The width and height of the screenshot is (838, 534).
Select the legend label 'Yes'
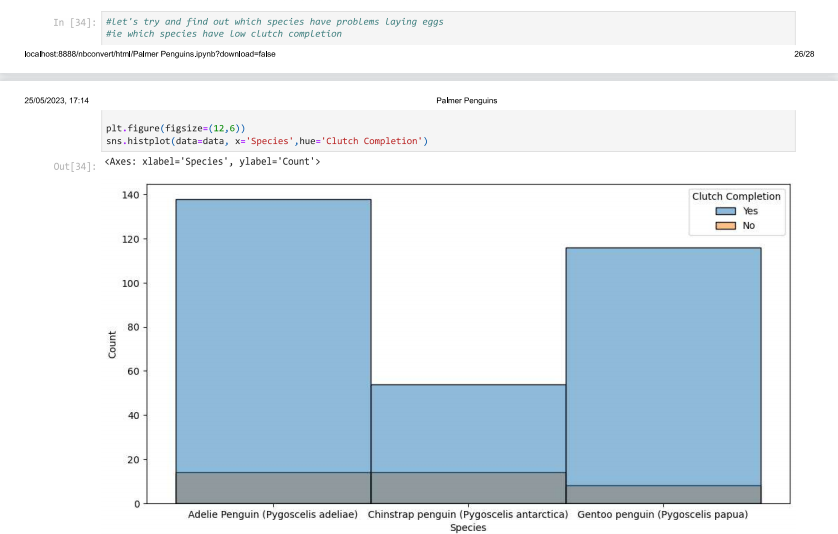coord(750,211)
